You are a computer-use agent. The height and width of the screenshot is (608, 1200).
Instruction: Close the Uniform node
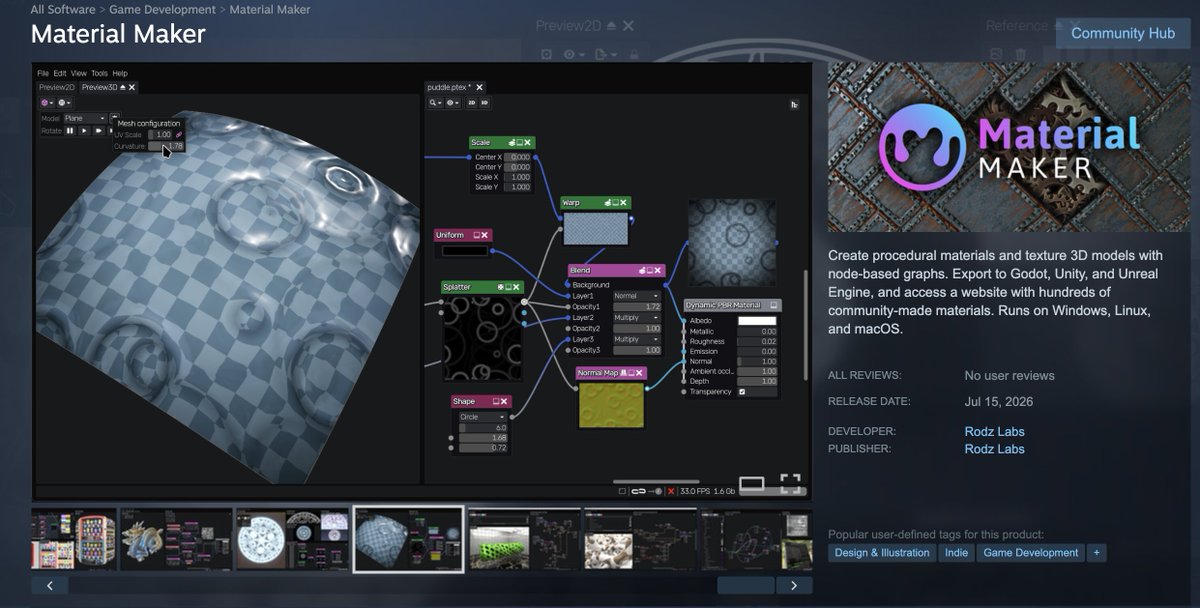(486, 235)
